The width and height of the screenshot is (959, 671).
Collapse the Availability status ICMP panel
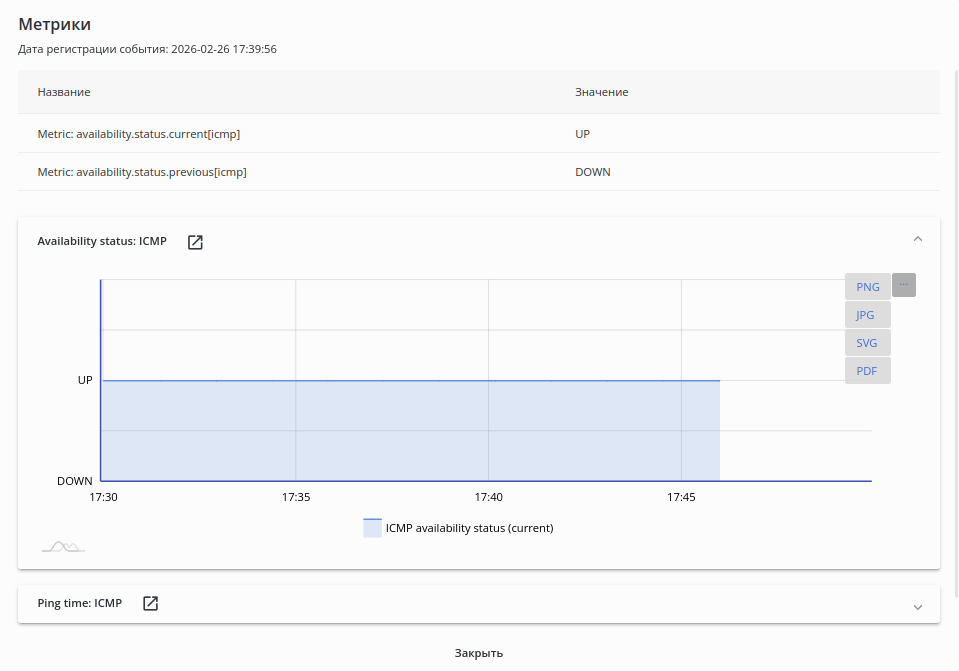point(918,239)
